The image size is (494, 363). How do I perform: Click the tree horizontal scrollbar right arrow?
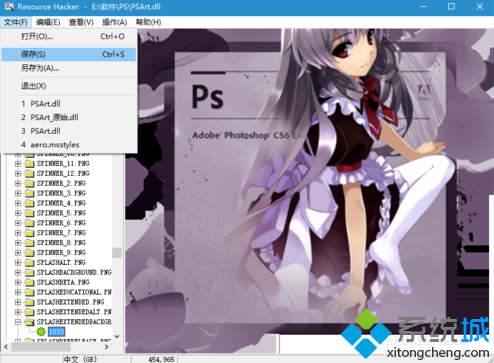pyautogui.click(x=106, y=347)
